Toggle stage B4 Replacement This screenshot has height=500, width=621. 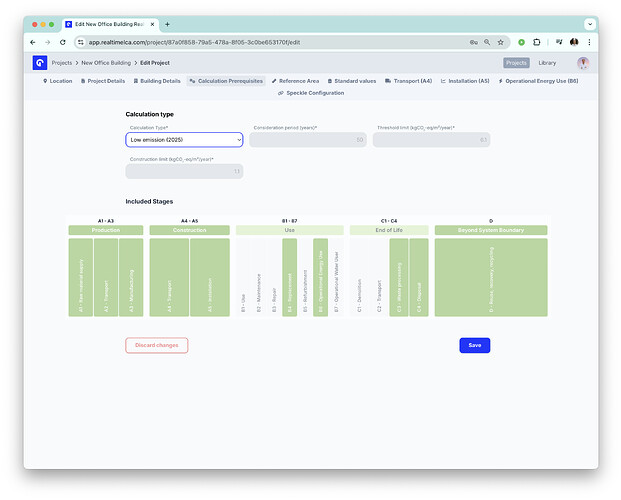[290, 277]
